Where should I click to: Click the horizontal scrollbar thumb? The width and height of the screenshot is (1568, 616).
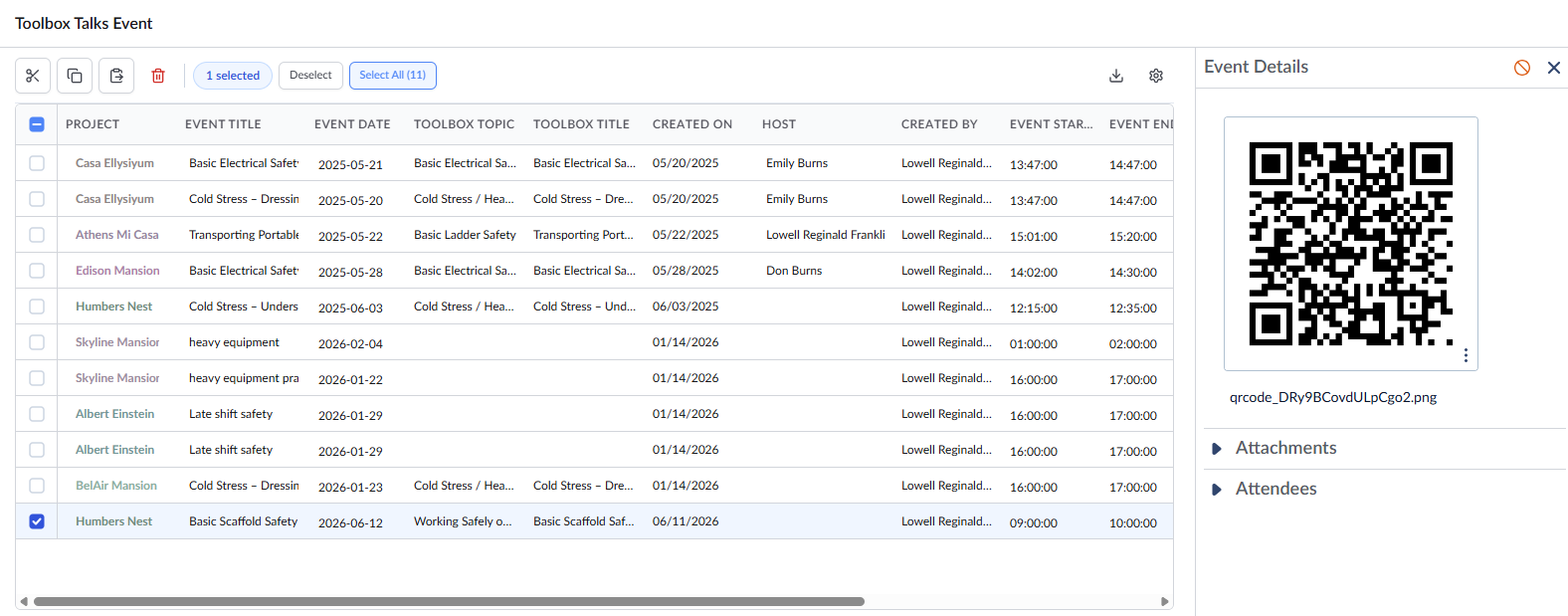(449, 601)
